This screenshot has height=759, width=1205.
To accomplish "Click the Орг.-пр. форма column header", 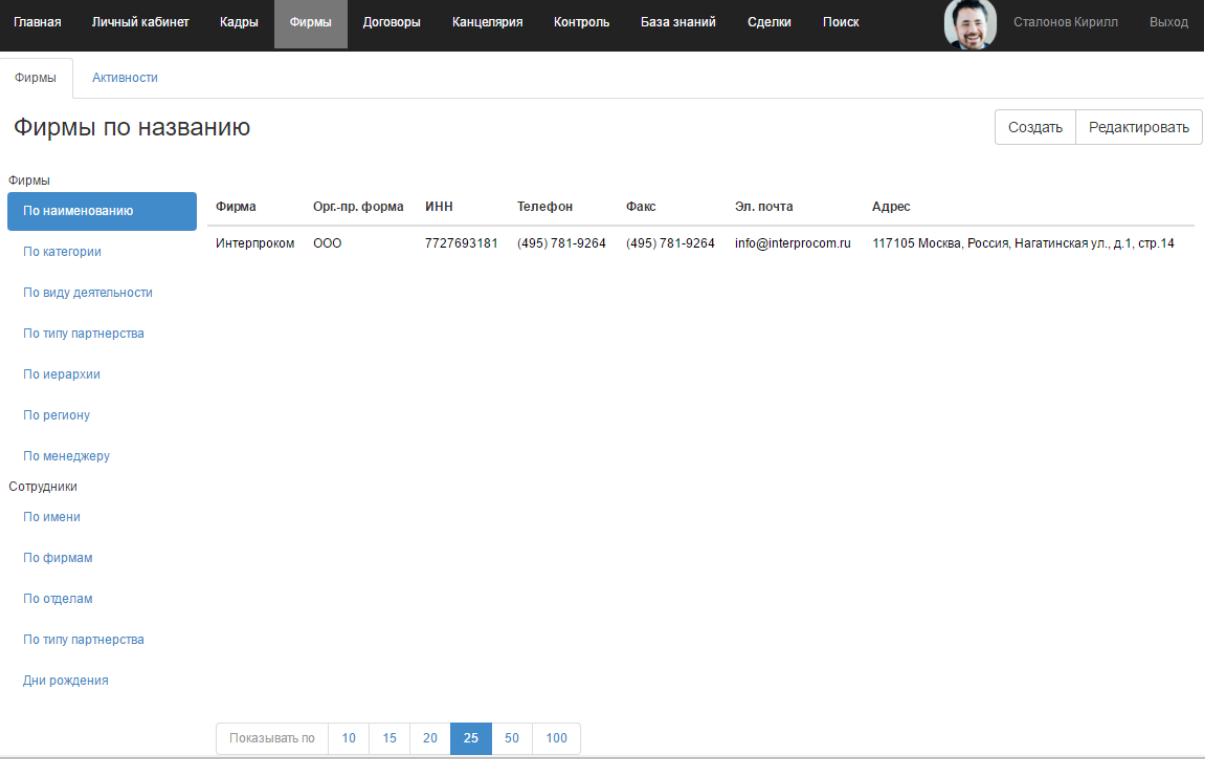I will [x=358, y=207].
